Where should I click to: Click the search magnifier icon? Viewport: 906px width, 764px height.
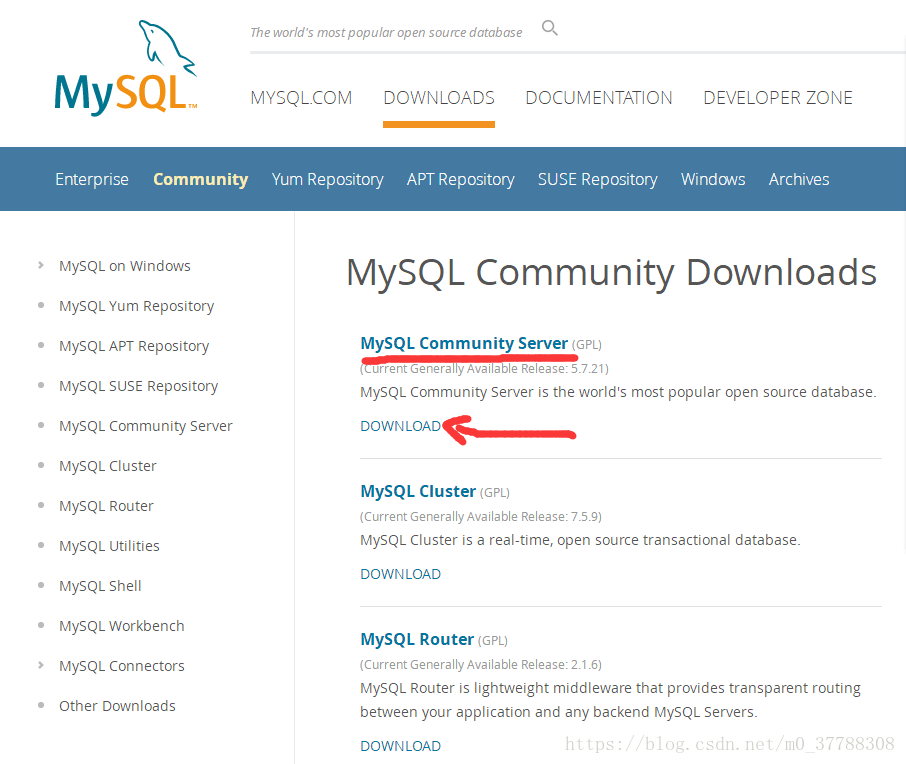click(x=549, y=28)
